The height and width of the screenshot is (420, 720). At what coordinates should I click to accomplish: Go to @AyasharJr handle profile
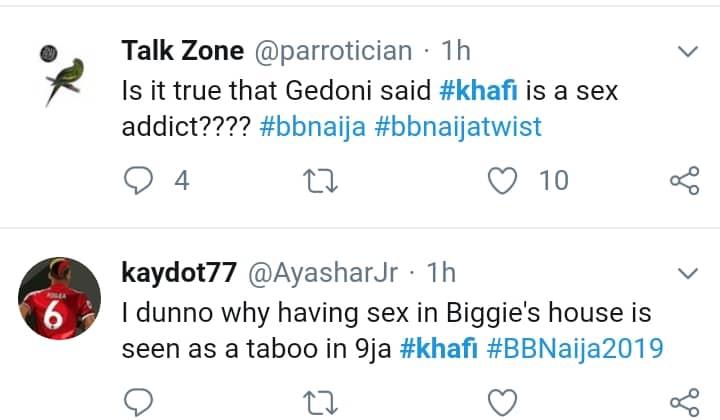(x=331, y=272)
